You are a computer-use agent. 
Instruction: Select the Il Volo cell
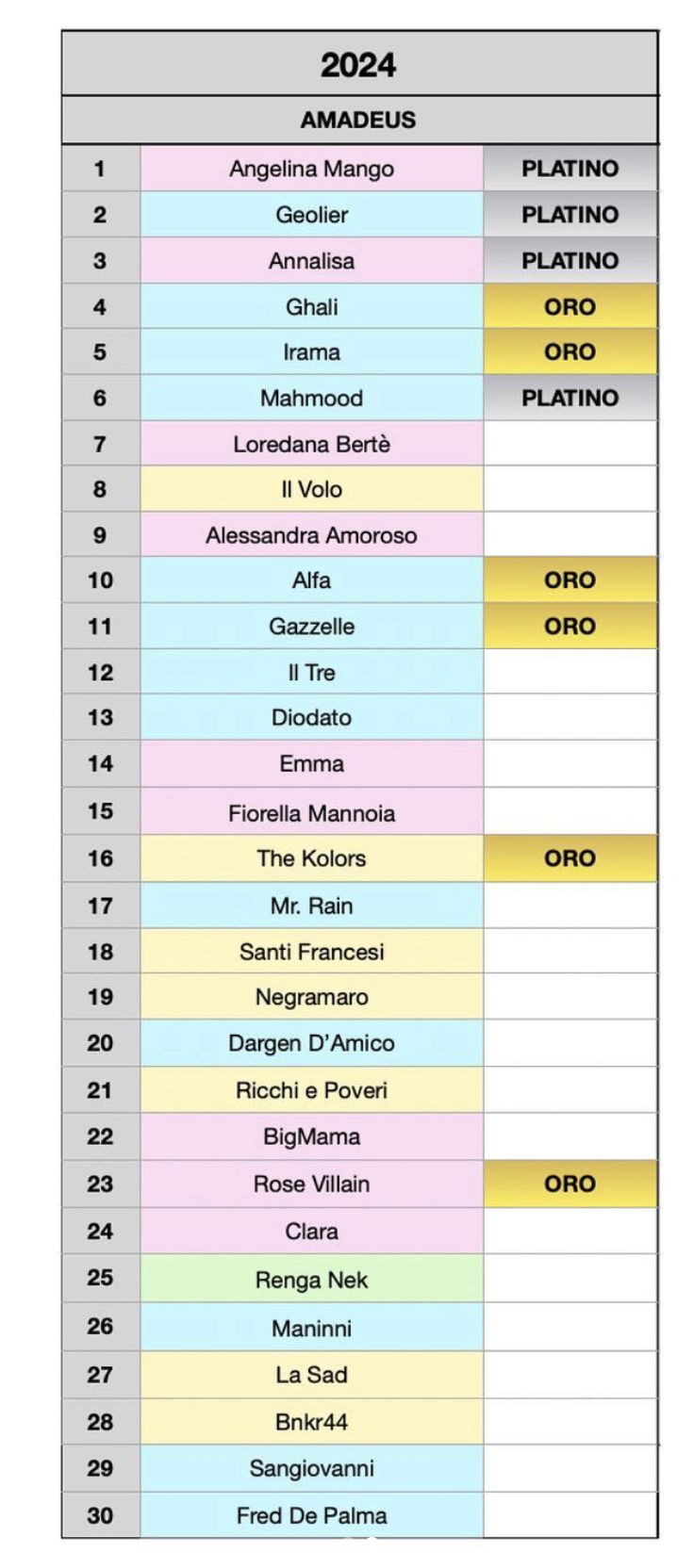312,489
